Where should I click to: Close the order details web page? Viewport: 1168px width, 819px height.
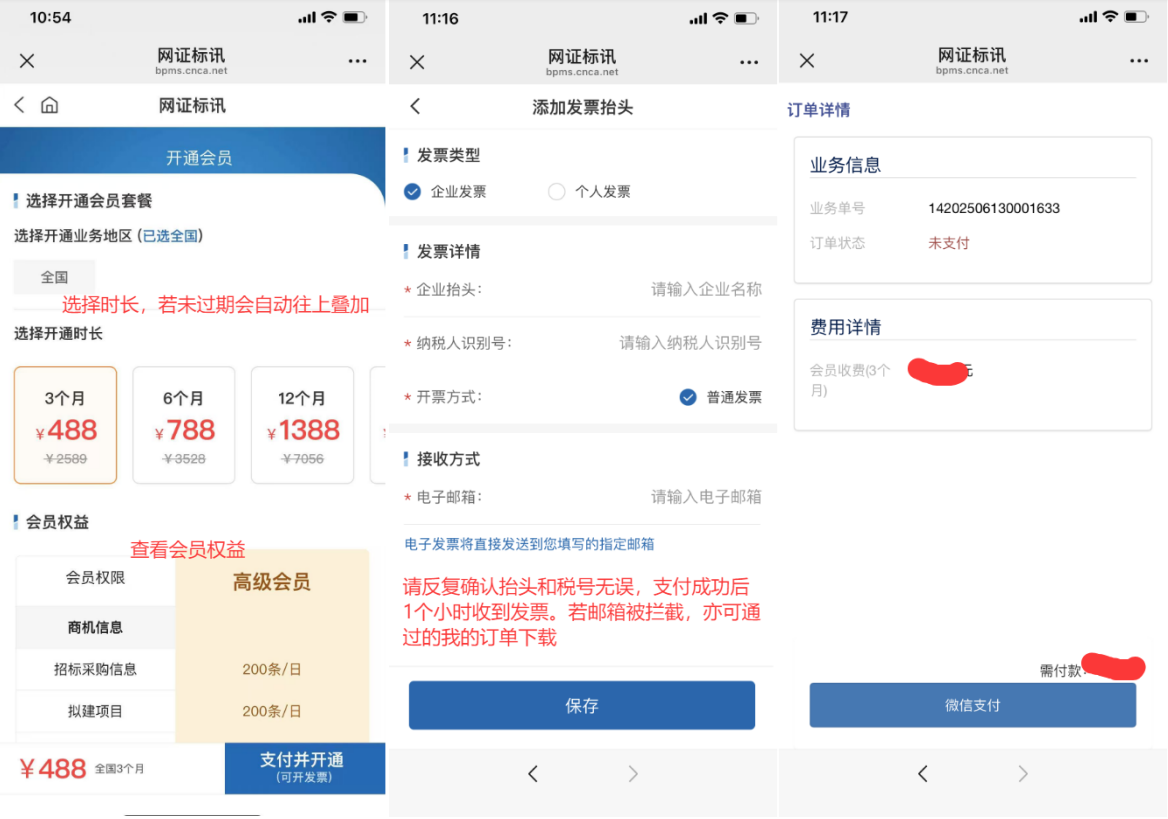(807, 61)
